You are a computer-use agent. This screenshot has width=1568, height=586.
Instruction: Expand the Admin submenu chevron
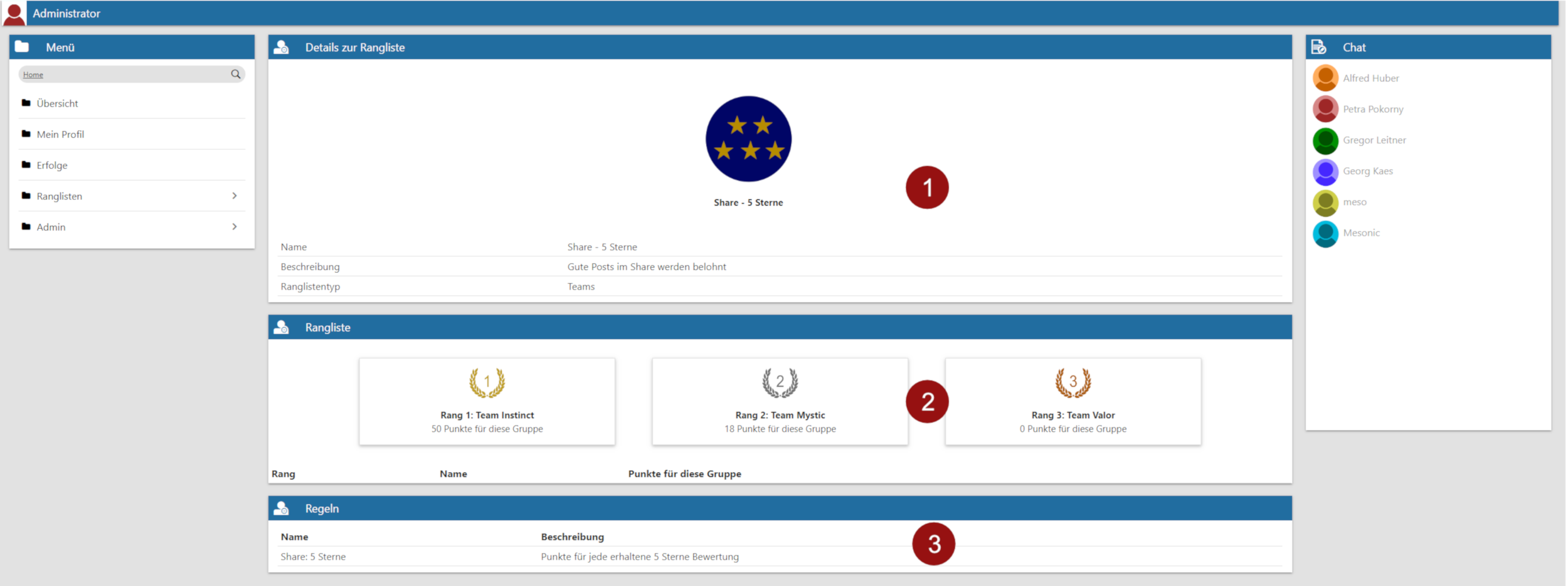click(x=235, y=226)
